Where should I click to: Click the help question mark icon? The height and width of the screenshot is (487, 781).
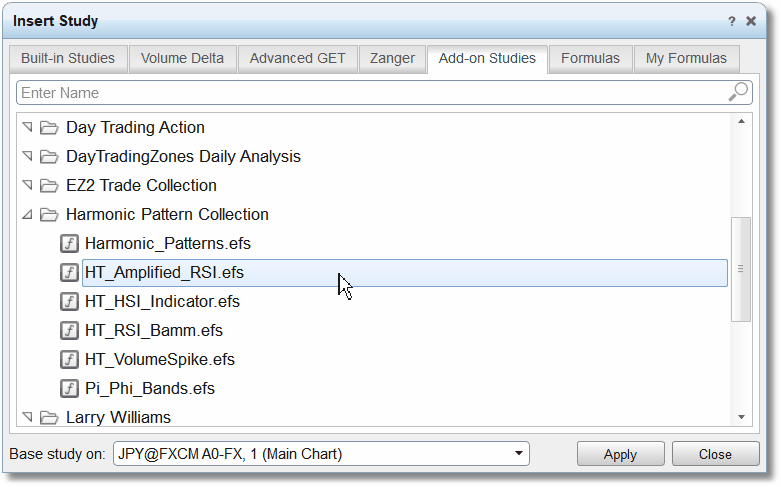coord(731,21)
